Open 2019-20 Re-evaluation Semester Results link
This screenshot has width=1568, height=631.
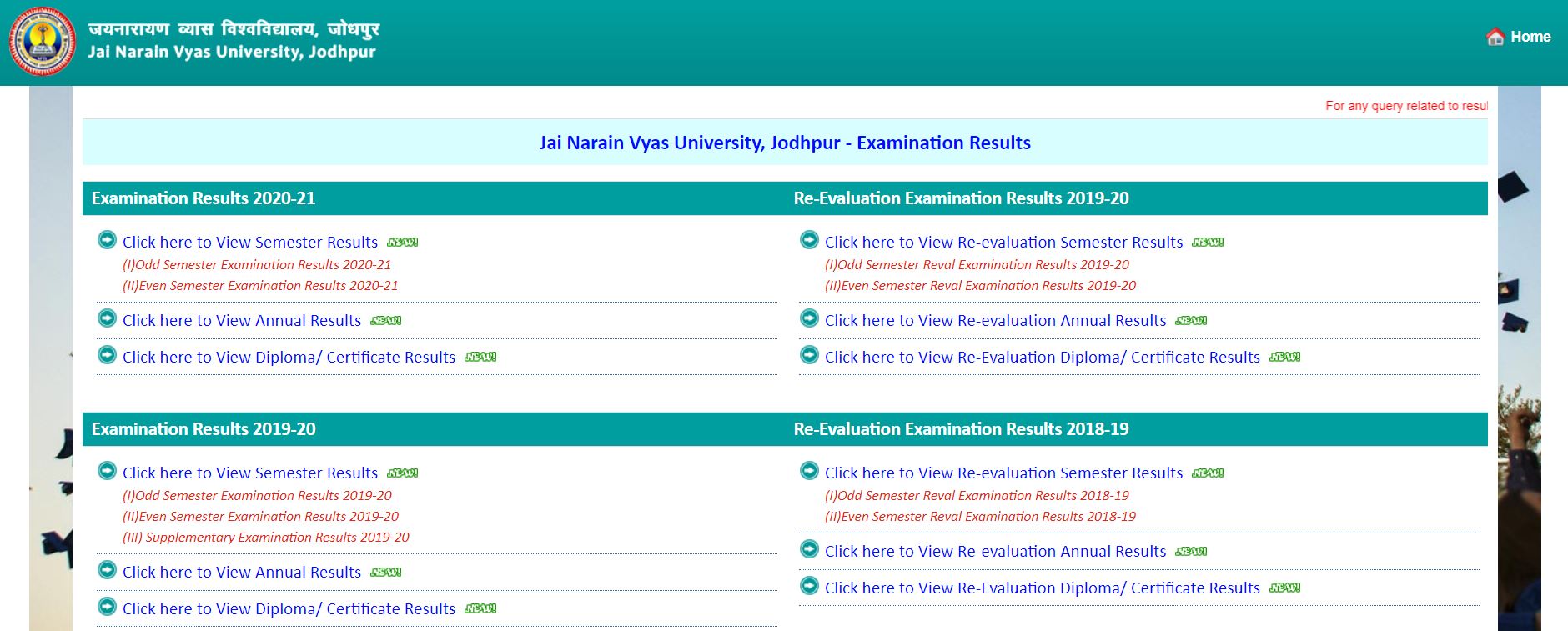(x=1003, y=243)
